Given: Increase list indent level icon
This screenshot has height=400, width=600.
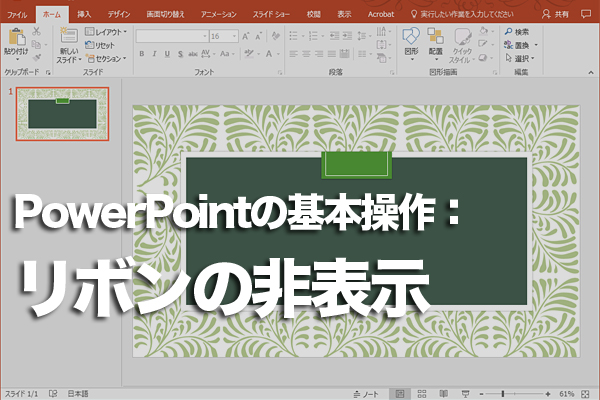Looking at the screenshot, I should point(347,36).
